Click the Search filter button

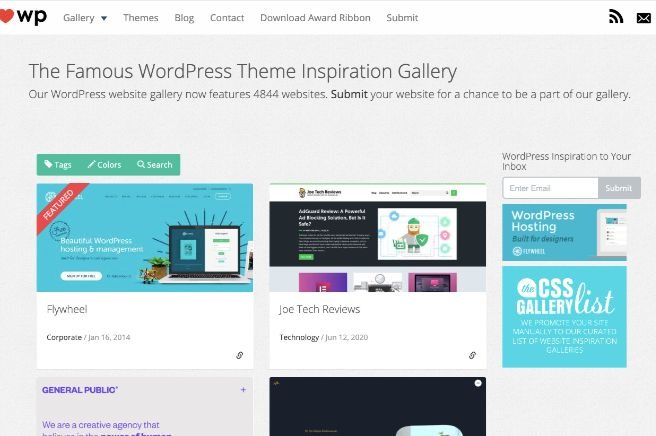(x=154, y=164)
